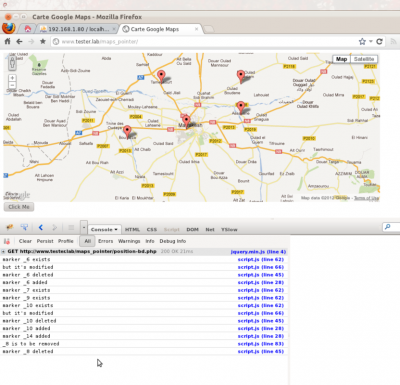Image resolution: width=400 pixels, height=385 pixels.
Task: Toggle the Persist console option
Action: (x=45, y=241)
